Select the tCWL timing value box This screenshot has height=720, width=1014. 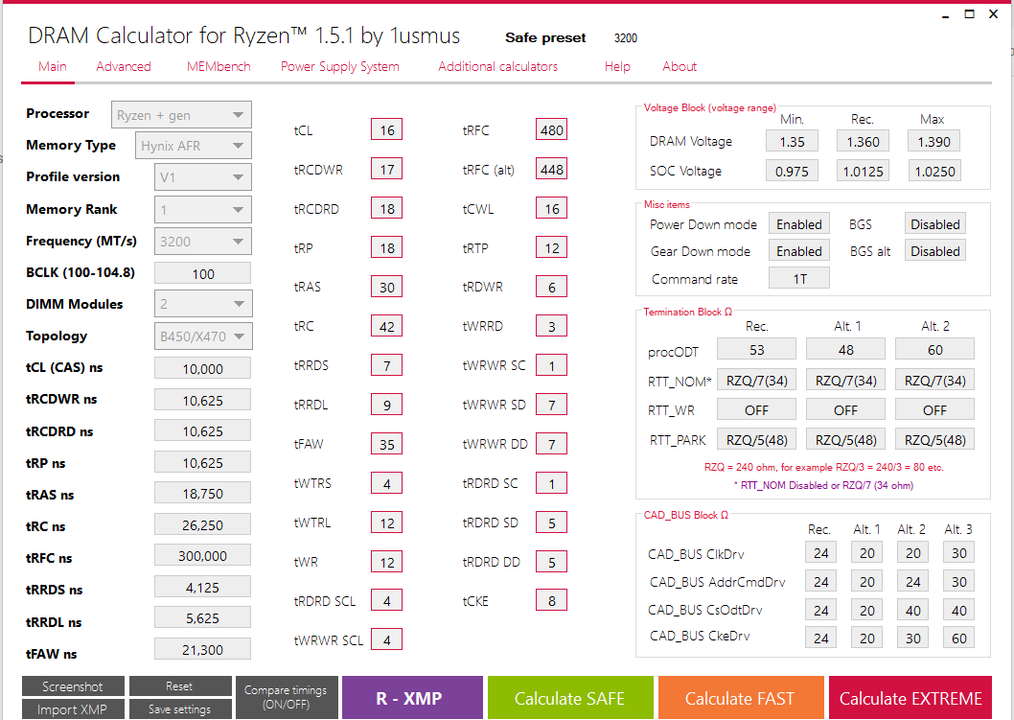[552, 209]
